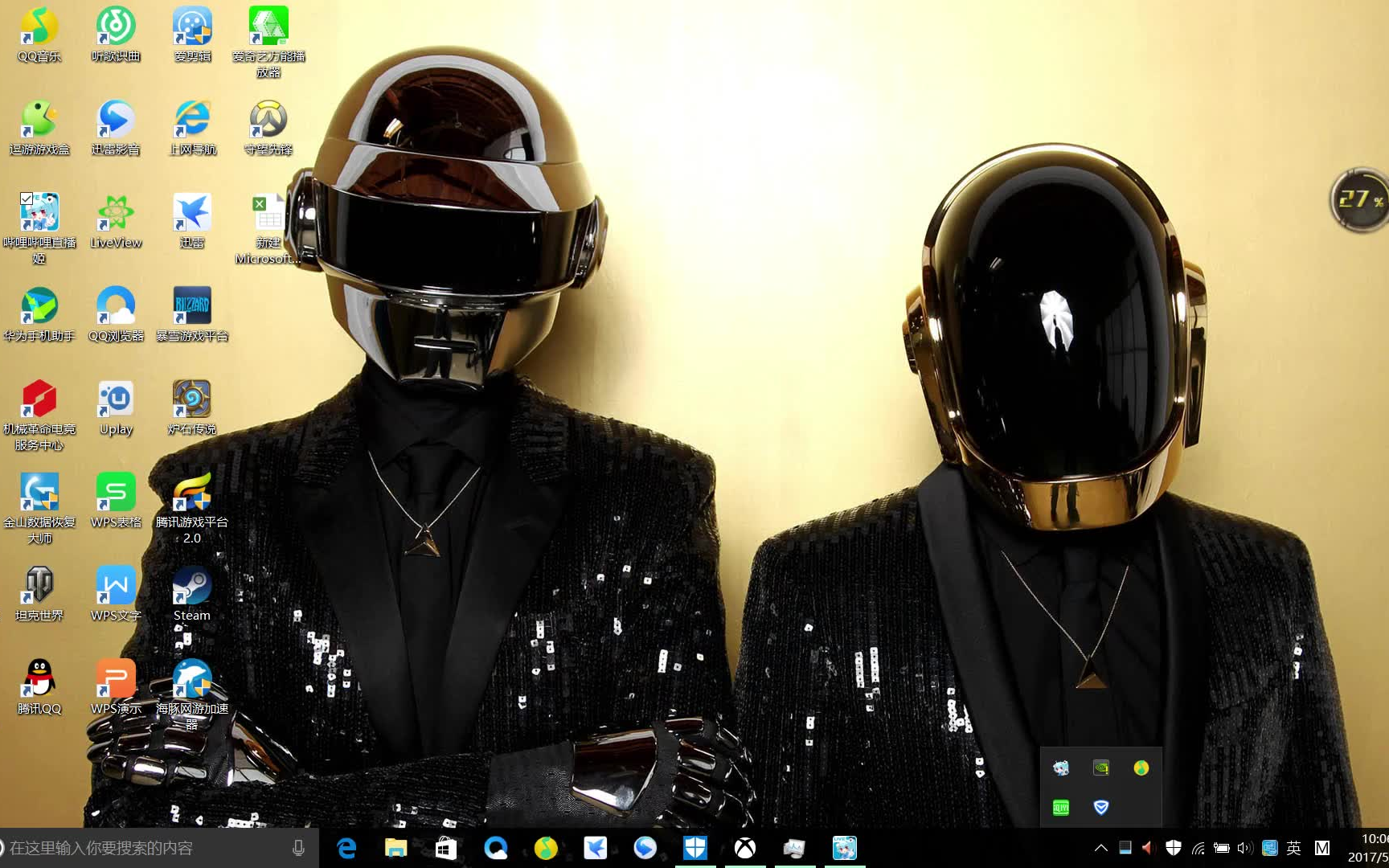
Task: Click the red speaker icon in system tray
Action: tap(1149, 848)
